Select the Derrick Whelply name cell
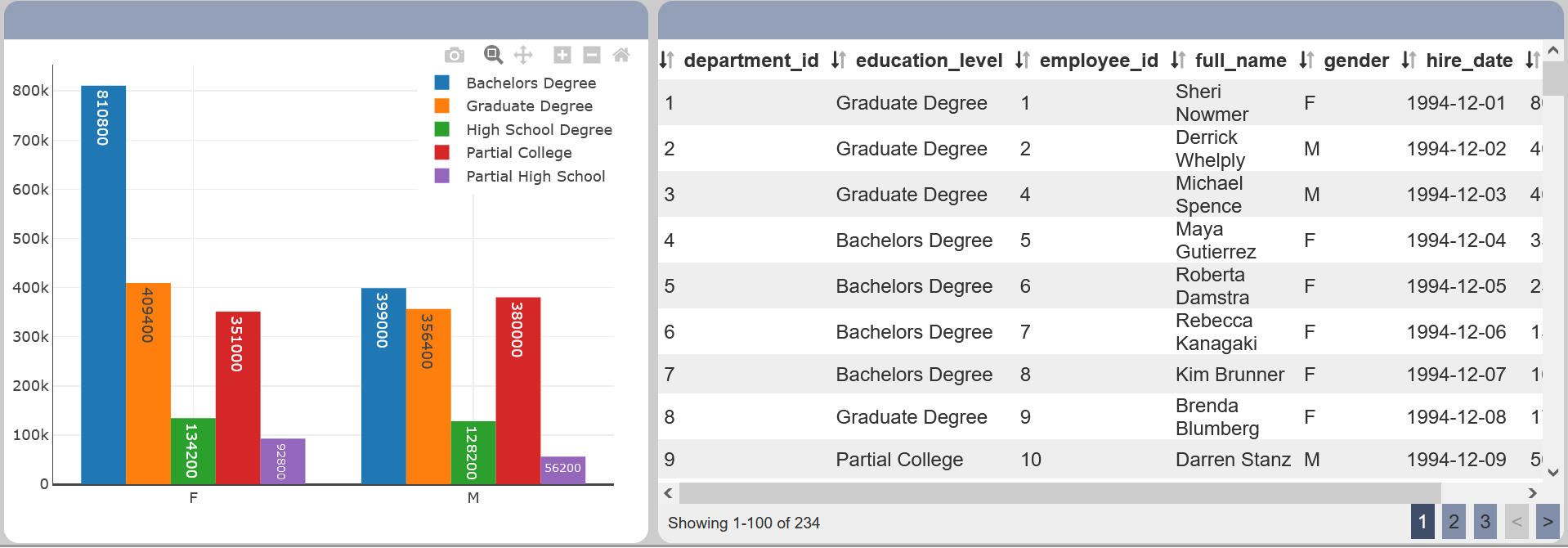 [x=1232, y=149]
